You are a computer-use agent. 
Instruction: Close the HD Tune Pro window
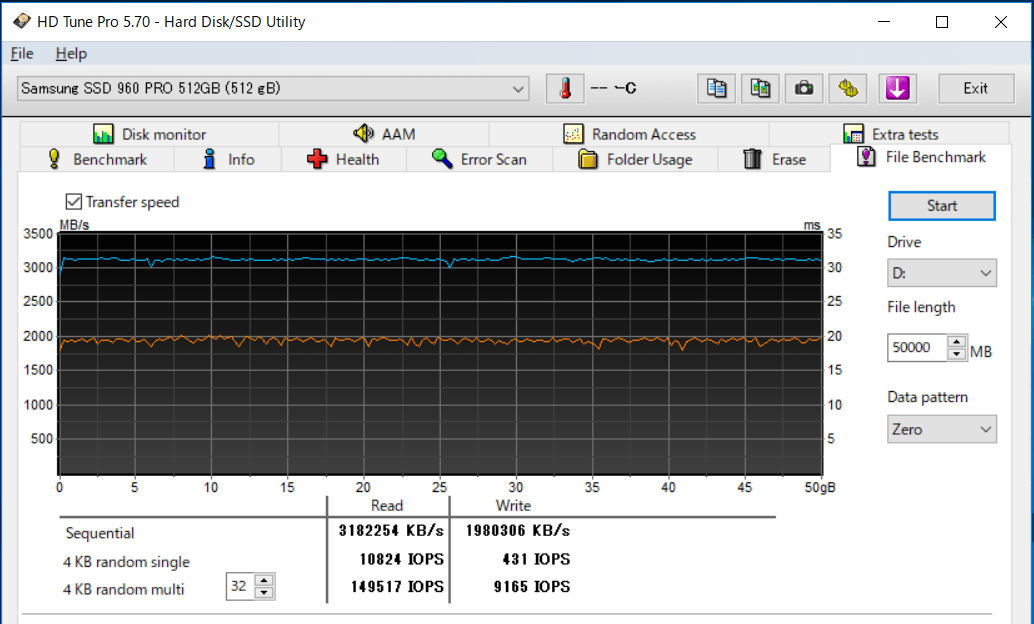tap(1000, 22)
